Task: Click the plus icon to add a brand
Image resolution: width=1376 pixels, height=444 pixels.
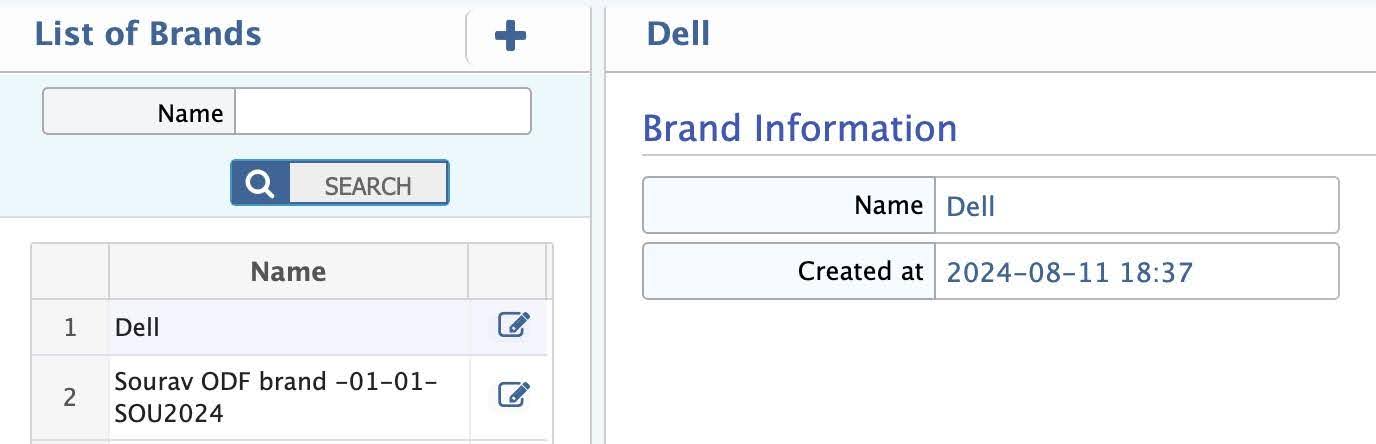Action: [510, 37]
